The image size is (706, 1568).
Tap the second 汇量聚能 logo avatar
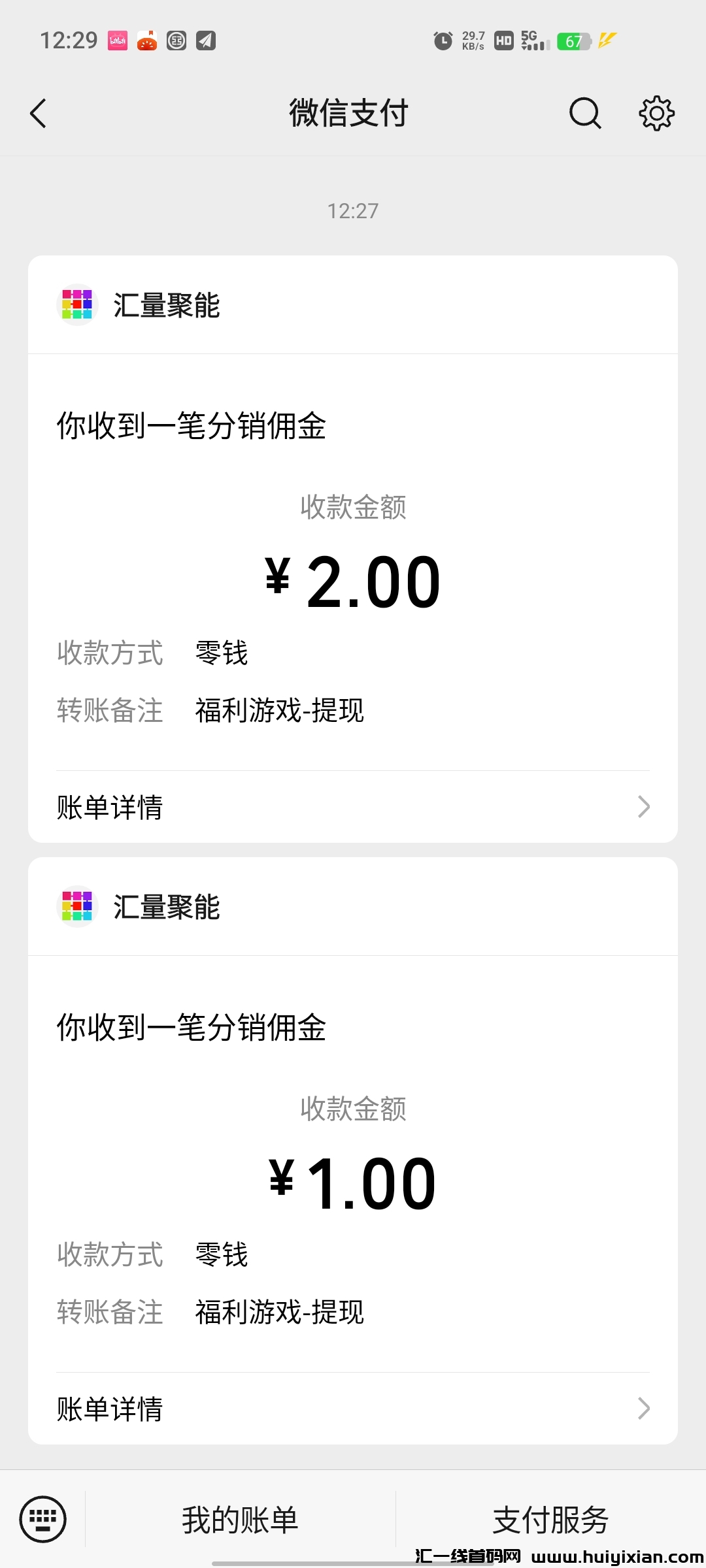pyautogui.click(x=77, y=906)
